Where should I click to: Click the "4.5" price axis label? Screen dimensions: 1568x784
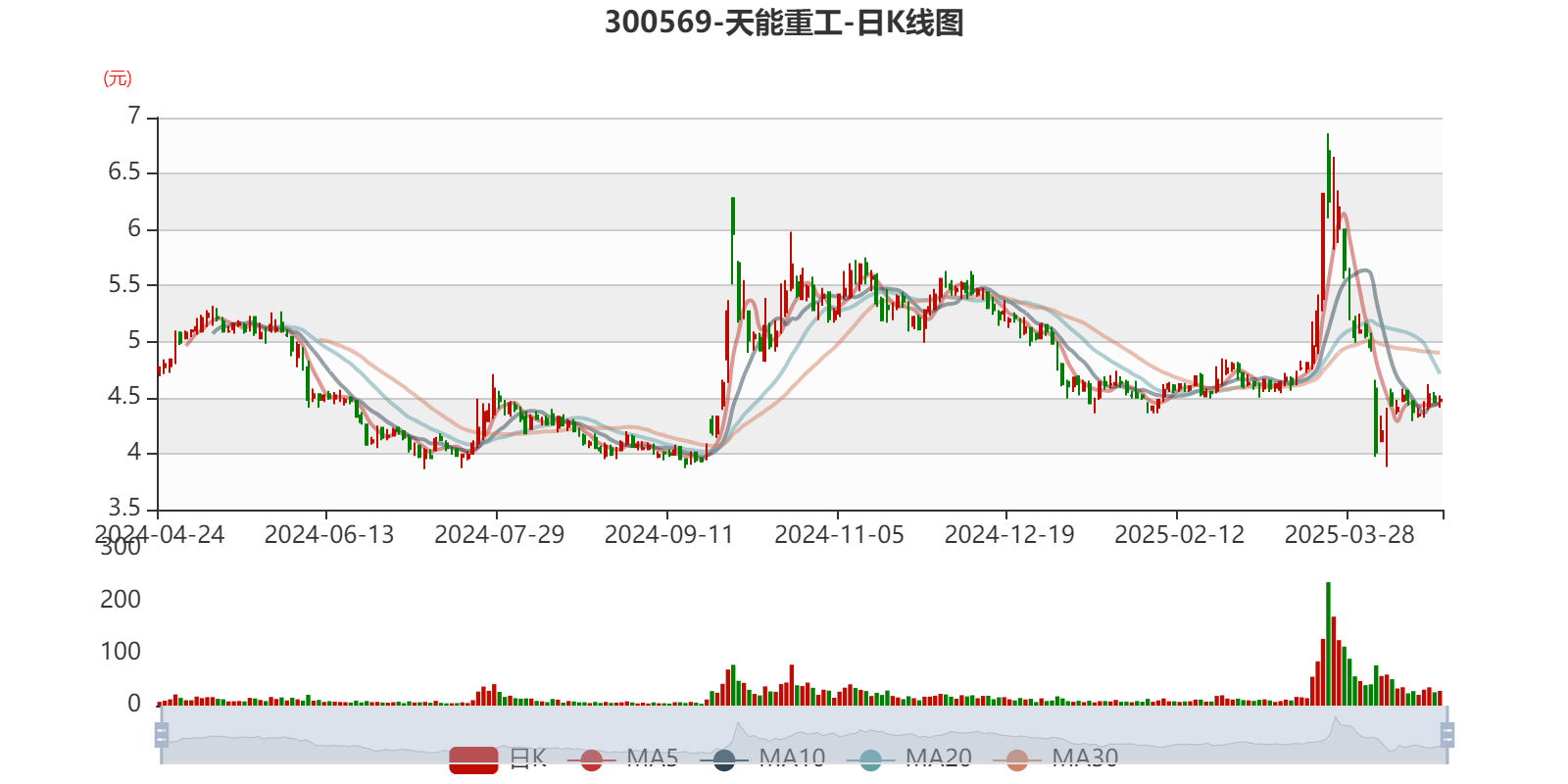pos(124,397)
